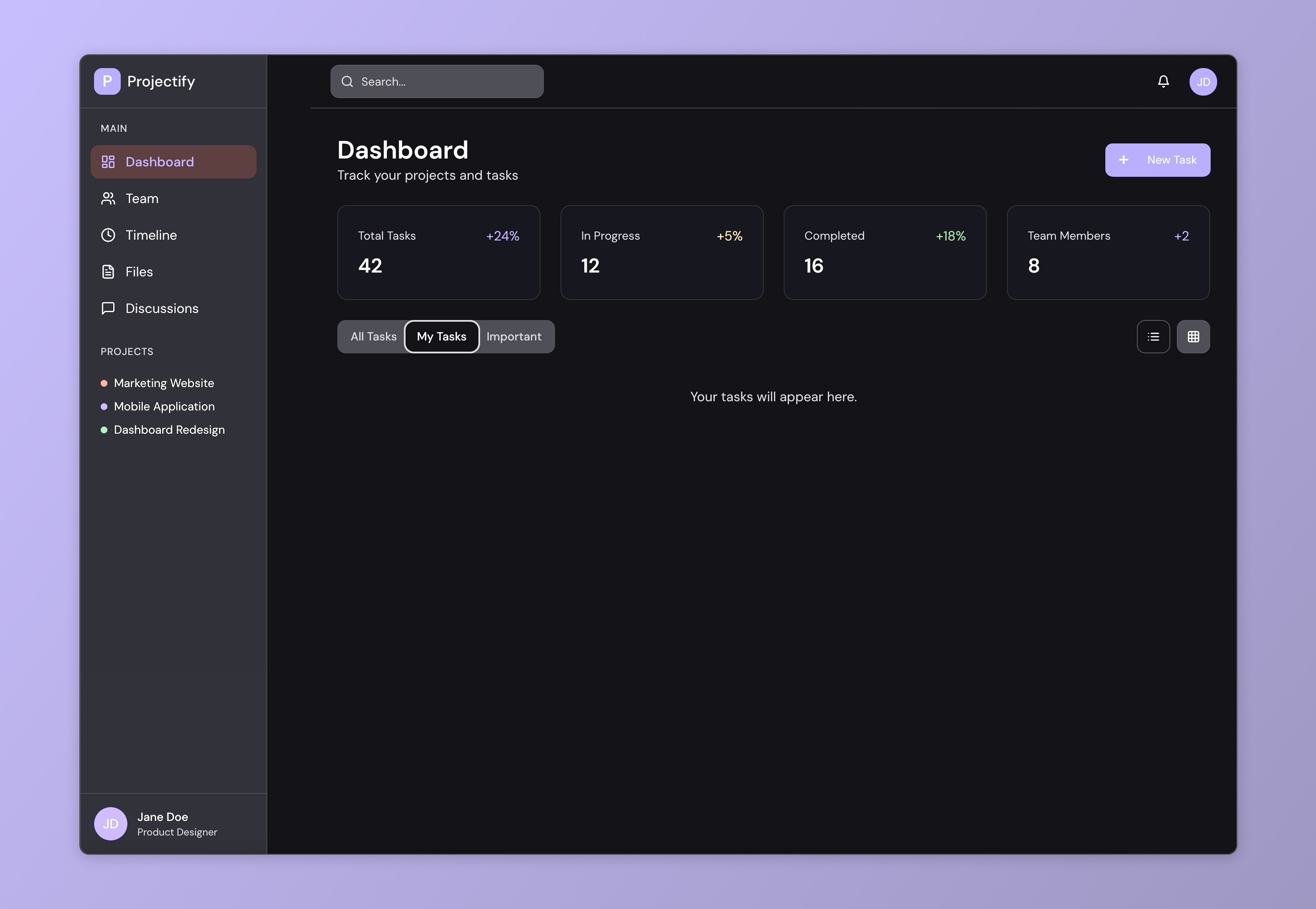Viewport: 1316px width, 909px height.
Task: Switch to list view
Action: [x=1153, y=337]
